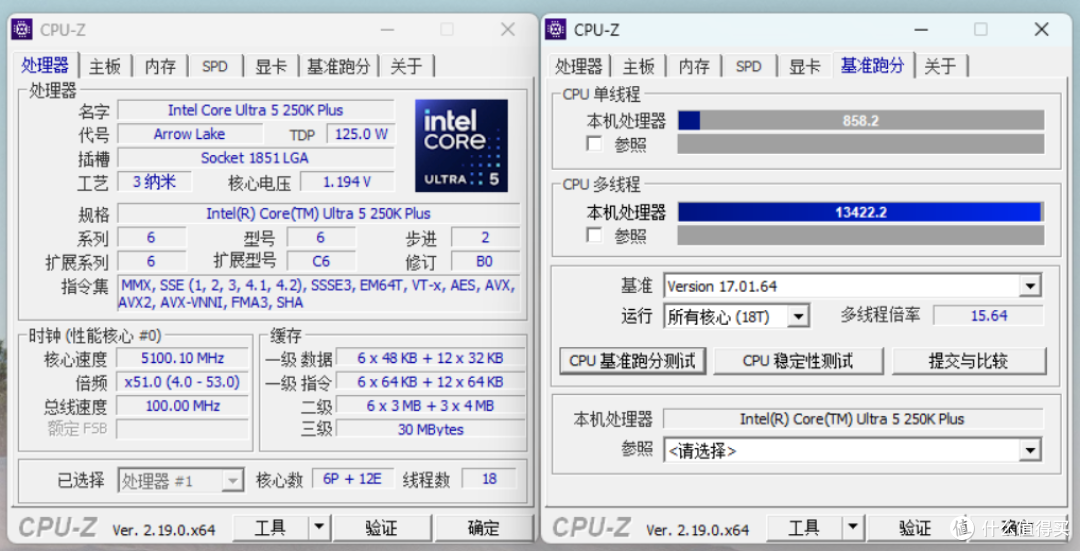This screenshot has height=551, width=1080.
Task: Click 倍频 value x51.0 (4.0 - 53.0)
Action: click(183, 382)
